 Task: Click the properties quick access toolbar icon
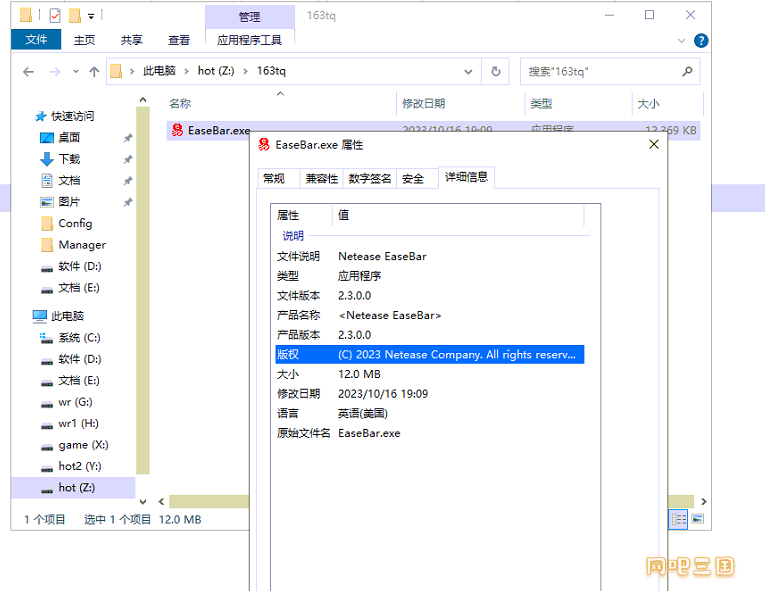[x=55, y=16]
